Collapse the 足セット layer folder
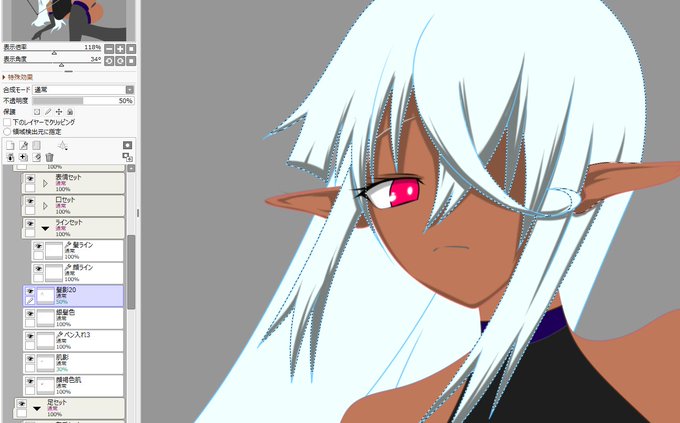The image size is (680, 423). [x=37, y=409]
